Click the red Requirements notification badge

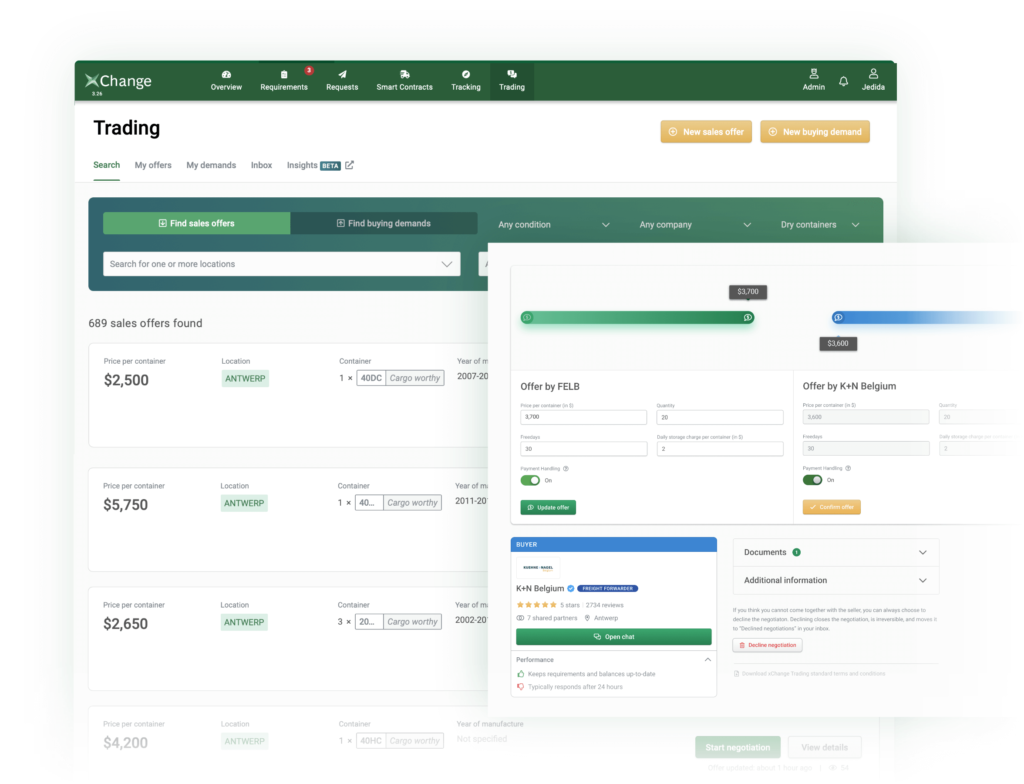click(x=309, y=70)
